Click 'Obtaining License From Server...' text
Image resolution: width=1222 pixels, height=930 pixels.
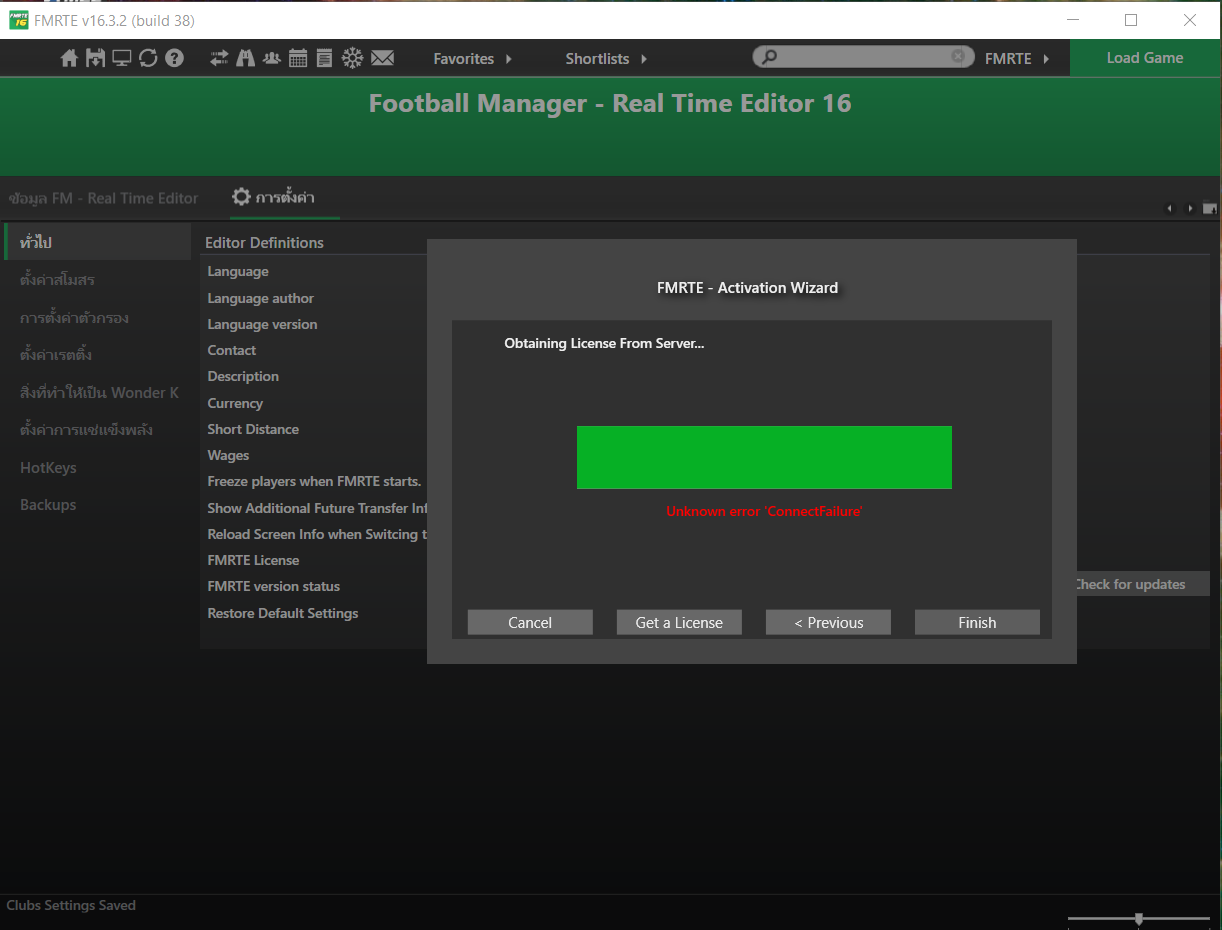(604, 343)
